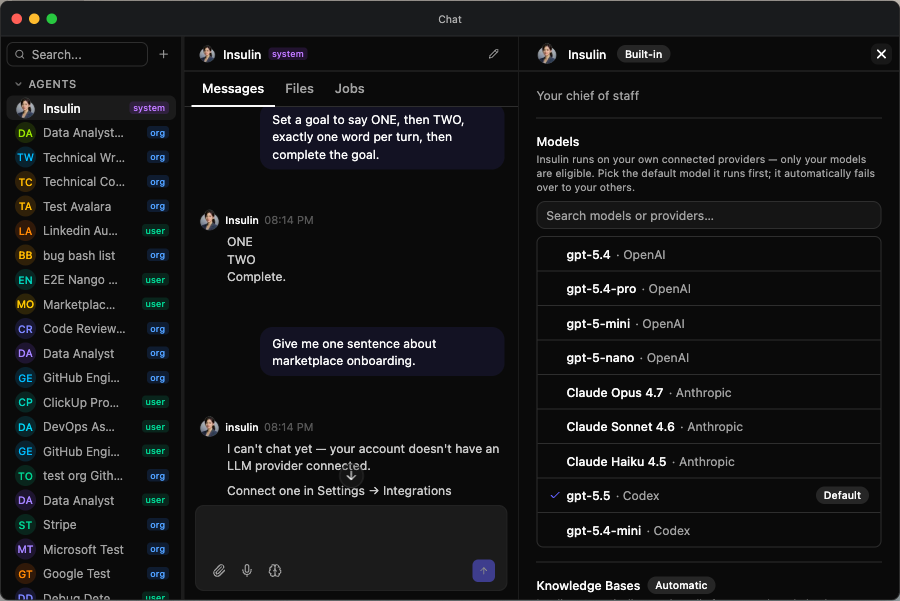Open GitHub Engi... user agent

pyautogui.click(x=91, y=451)
